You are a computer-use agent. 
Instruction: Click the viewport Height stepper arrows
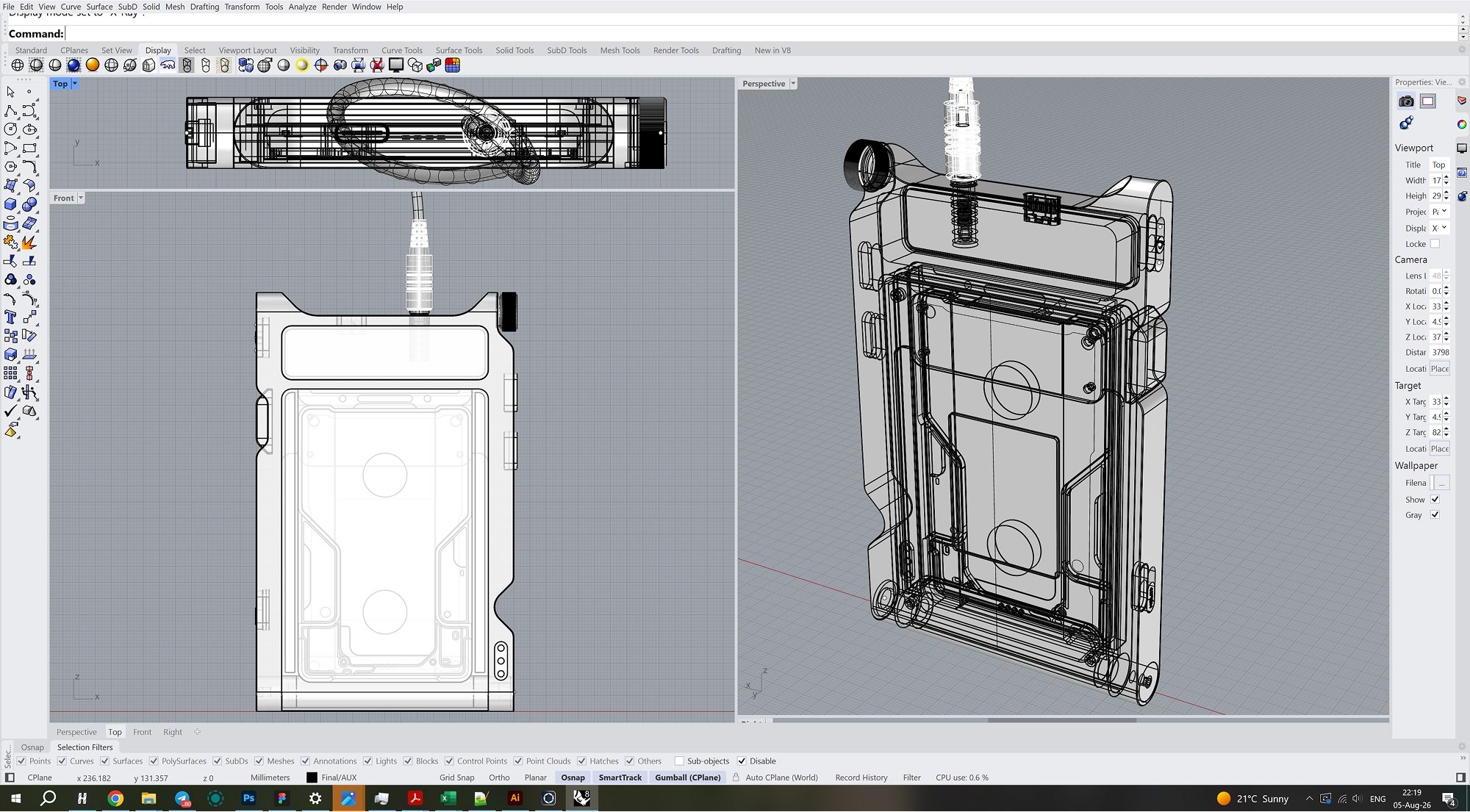1446,196
